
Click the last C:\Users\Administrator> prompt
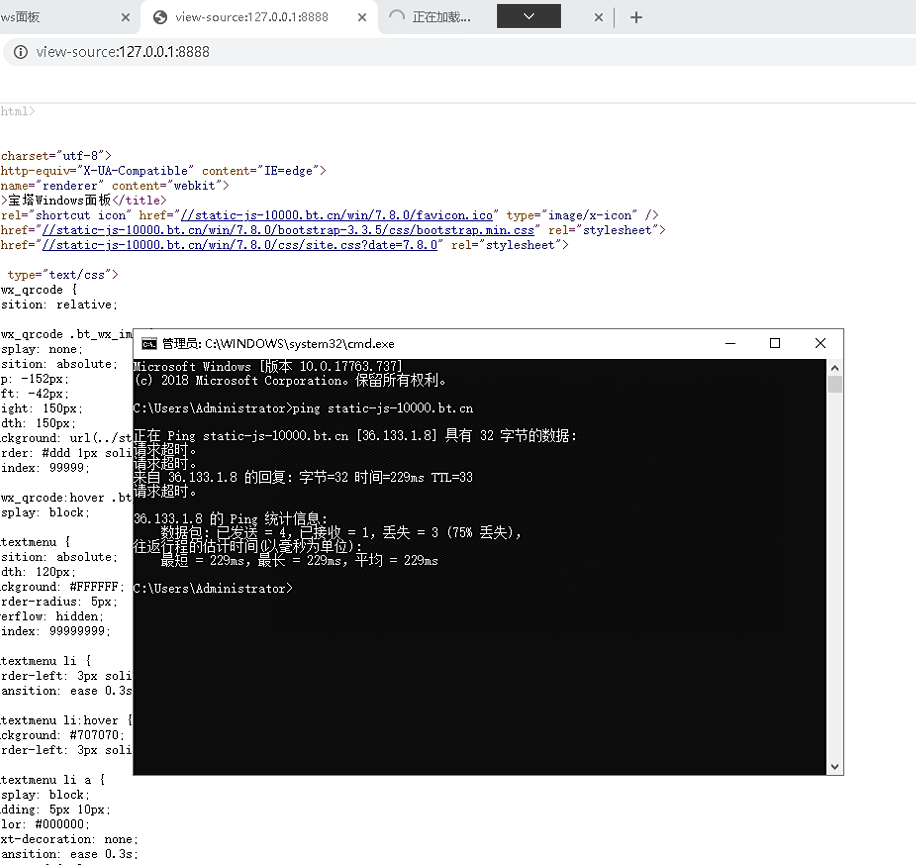click(213, 588)
